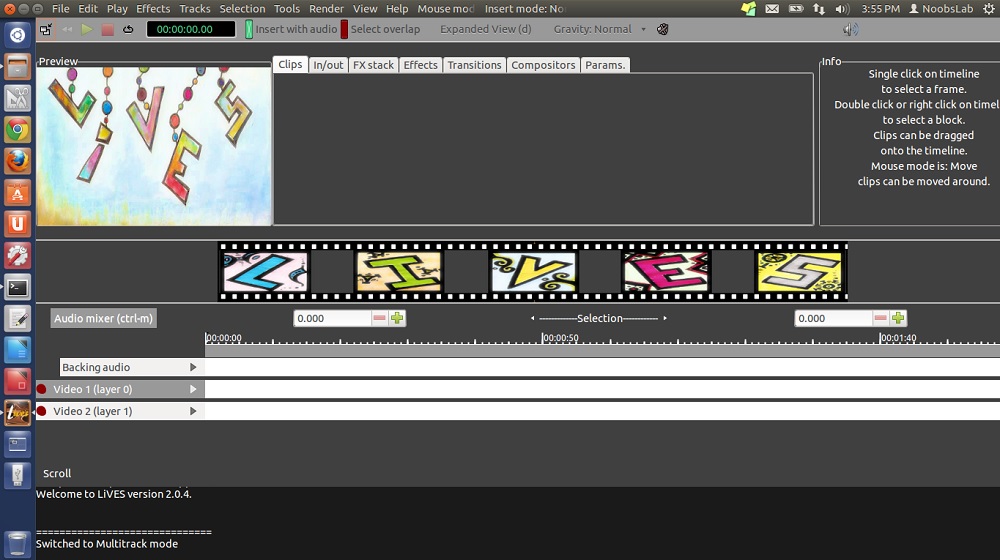Image resolution: width=1000 pixels, height=560 pixels.
Task: Toggle Insert with audio
Action: (x=291, y=29)
